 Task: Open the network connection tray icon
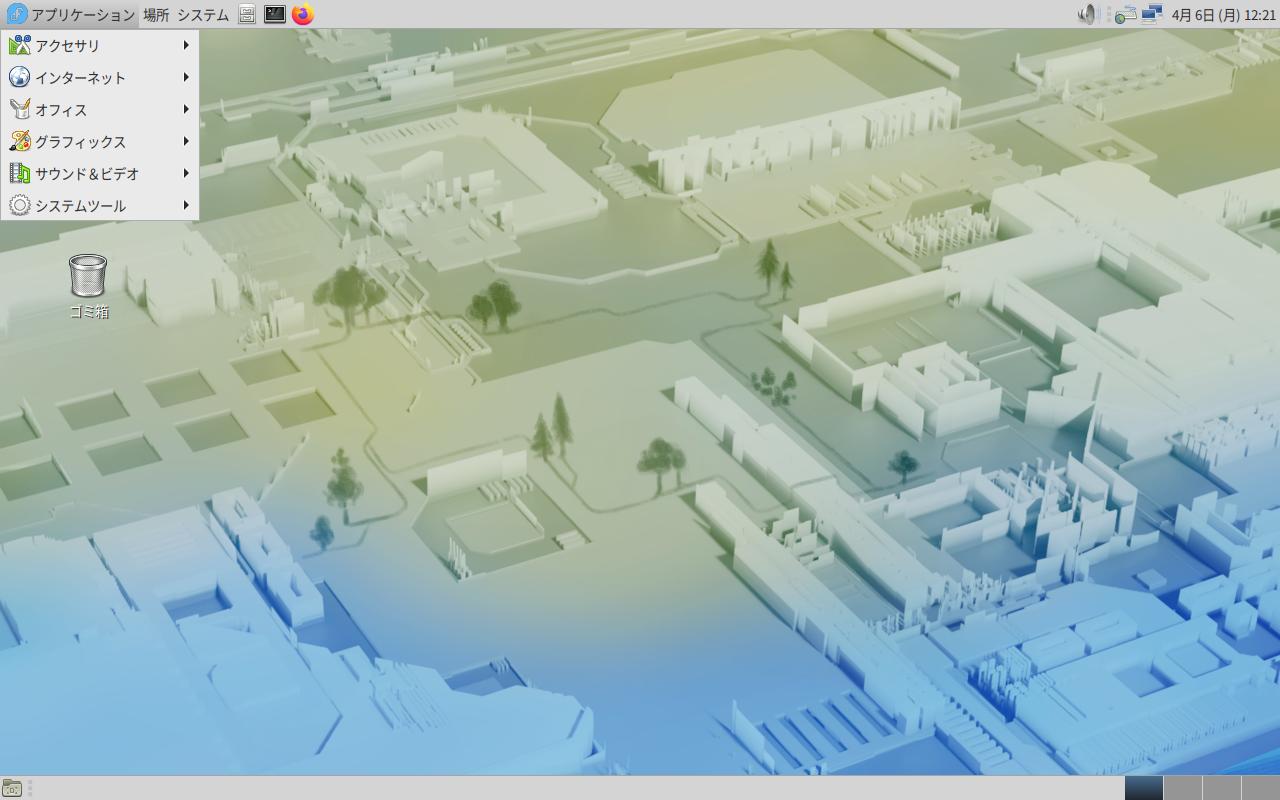[1152, 14]
